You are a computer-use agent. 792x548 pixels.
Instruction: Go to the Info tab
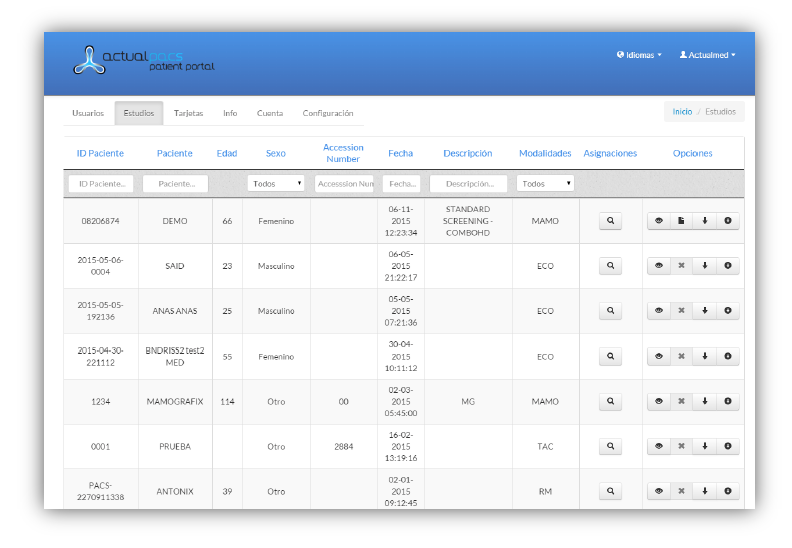(230, 113)
